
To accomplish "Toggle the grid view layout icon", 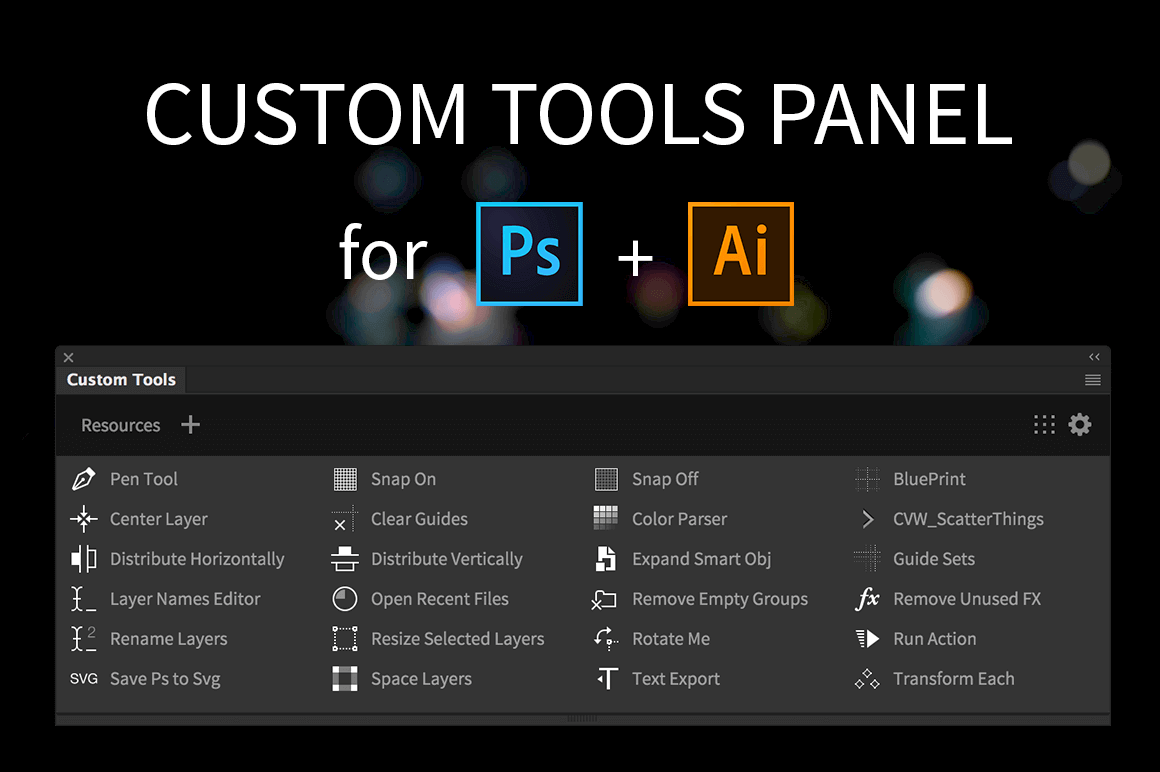I will [x=1044, y=424].
